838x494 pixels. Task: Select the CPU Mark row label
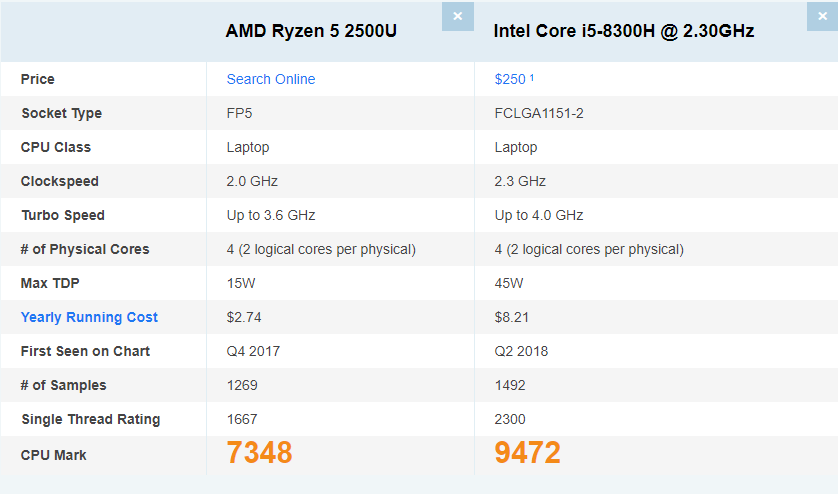[53, 455]
